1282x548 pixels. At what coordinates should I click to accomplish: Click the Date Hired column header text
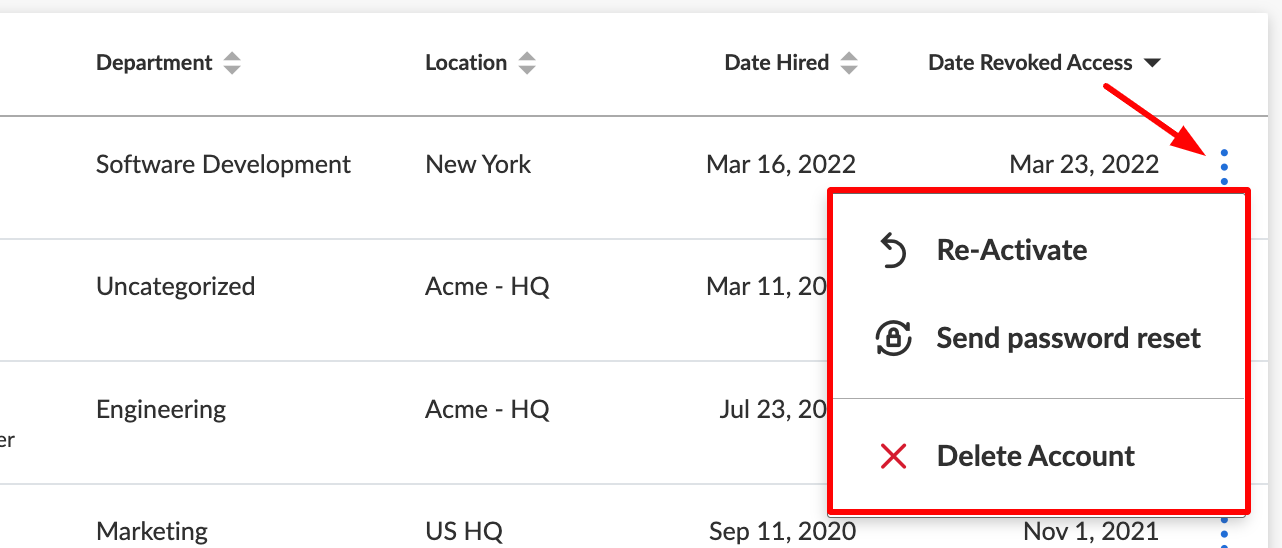(777, 63)
